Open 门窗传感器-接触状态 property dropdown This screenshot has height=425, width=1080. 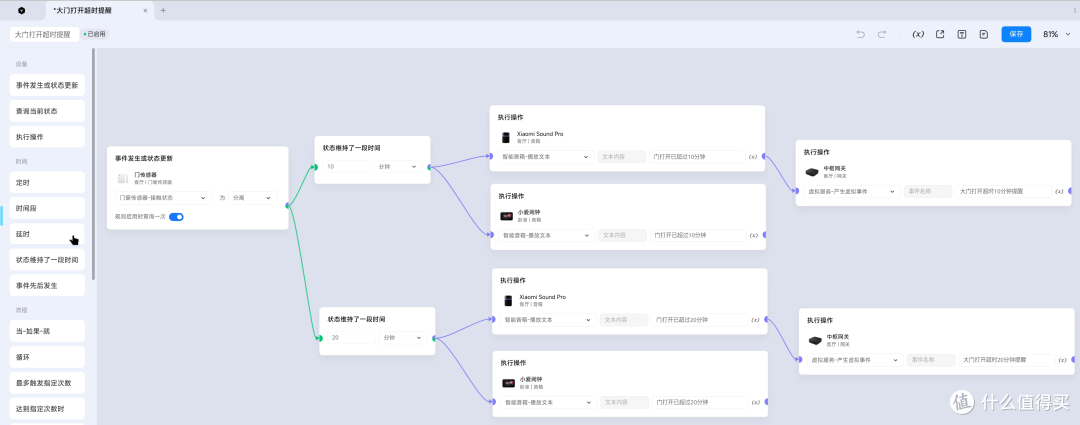(163, 198)
